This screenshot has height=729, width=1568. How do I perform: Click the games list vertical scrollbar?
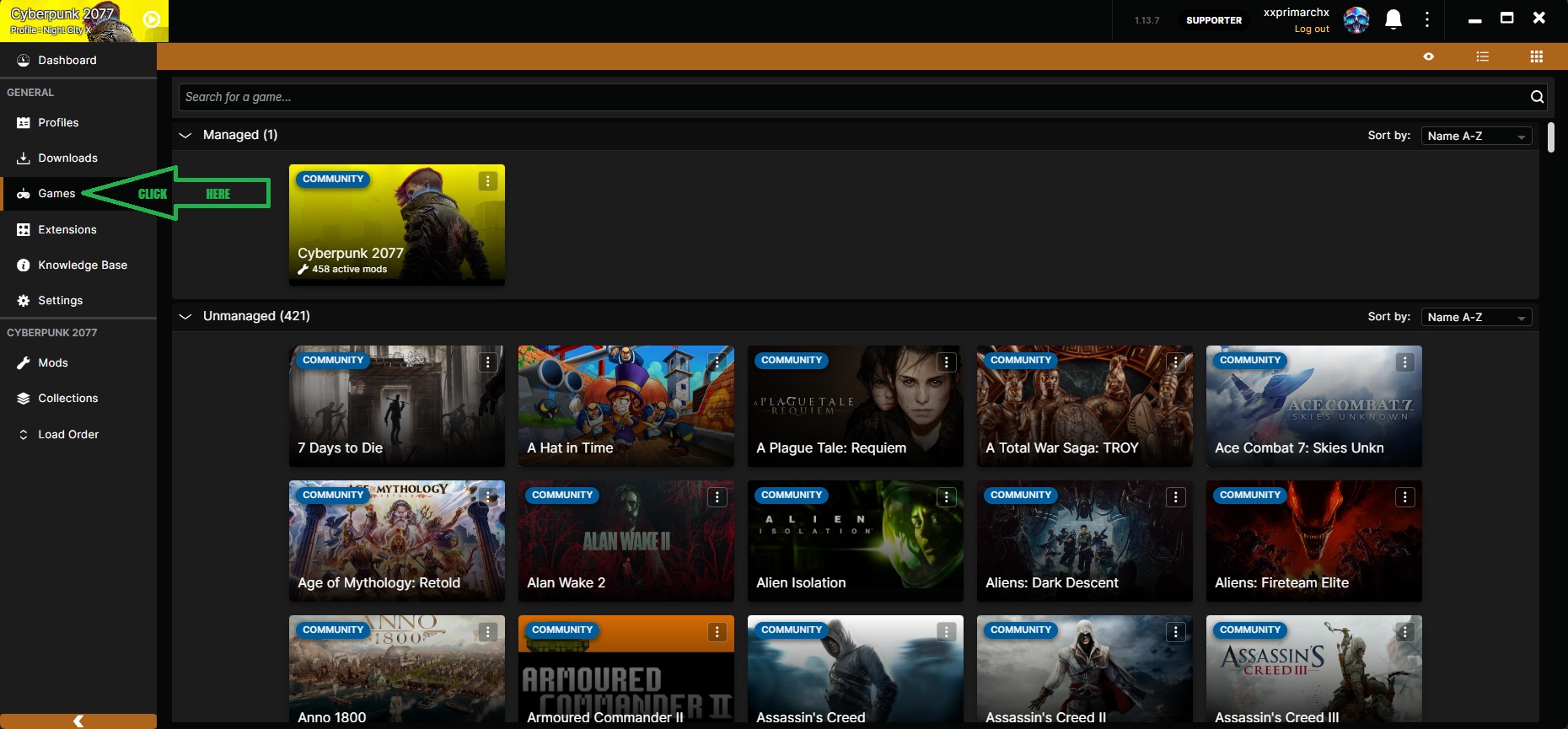pos(1551,137)
